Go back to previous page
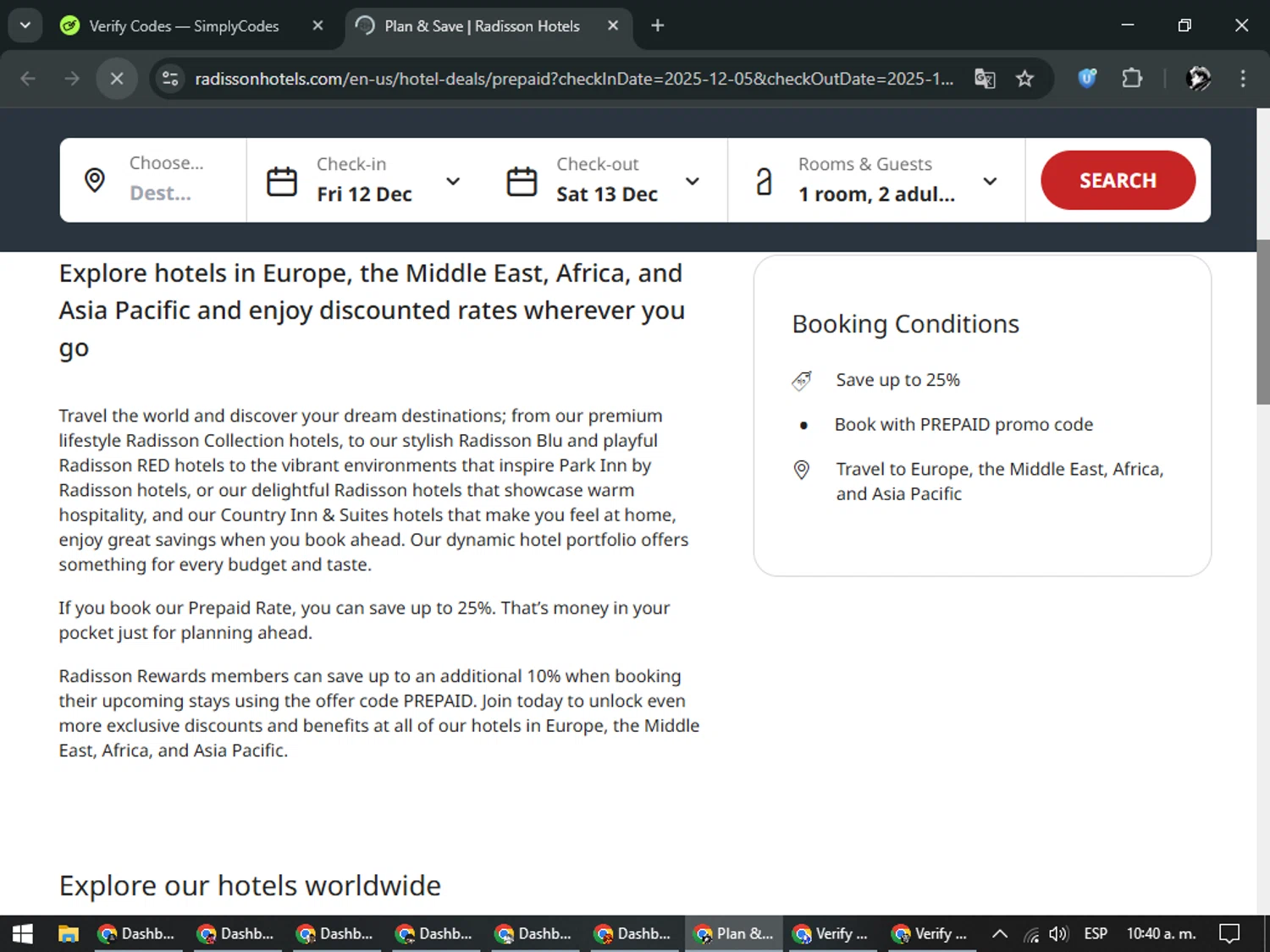1270x952 pixels. tap(28, 79)
